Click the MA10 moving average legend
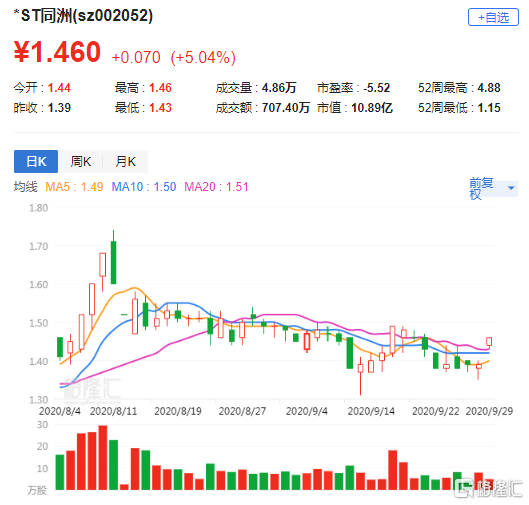 click(144, 187)
